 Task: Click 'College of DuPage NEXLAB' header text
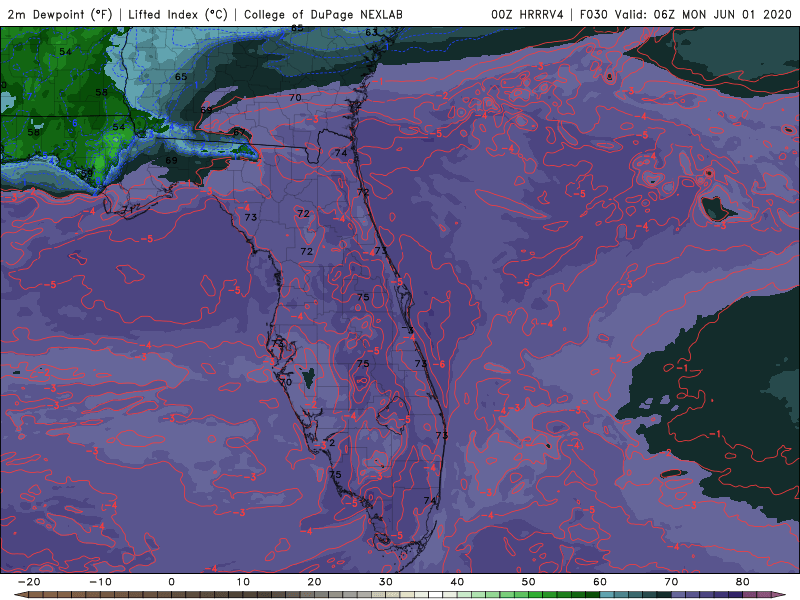click(323, 15)
